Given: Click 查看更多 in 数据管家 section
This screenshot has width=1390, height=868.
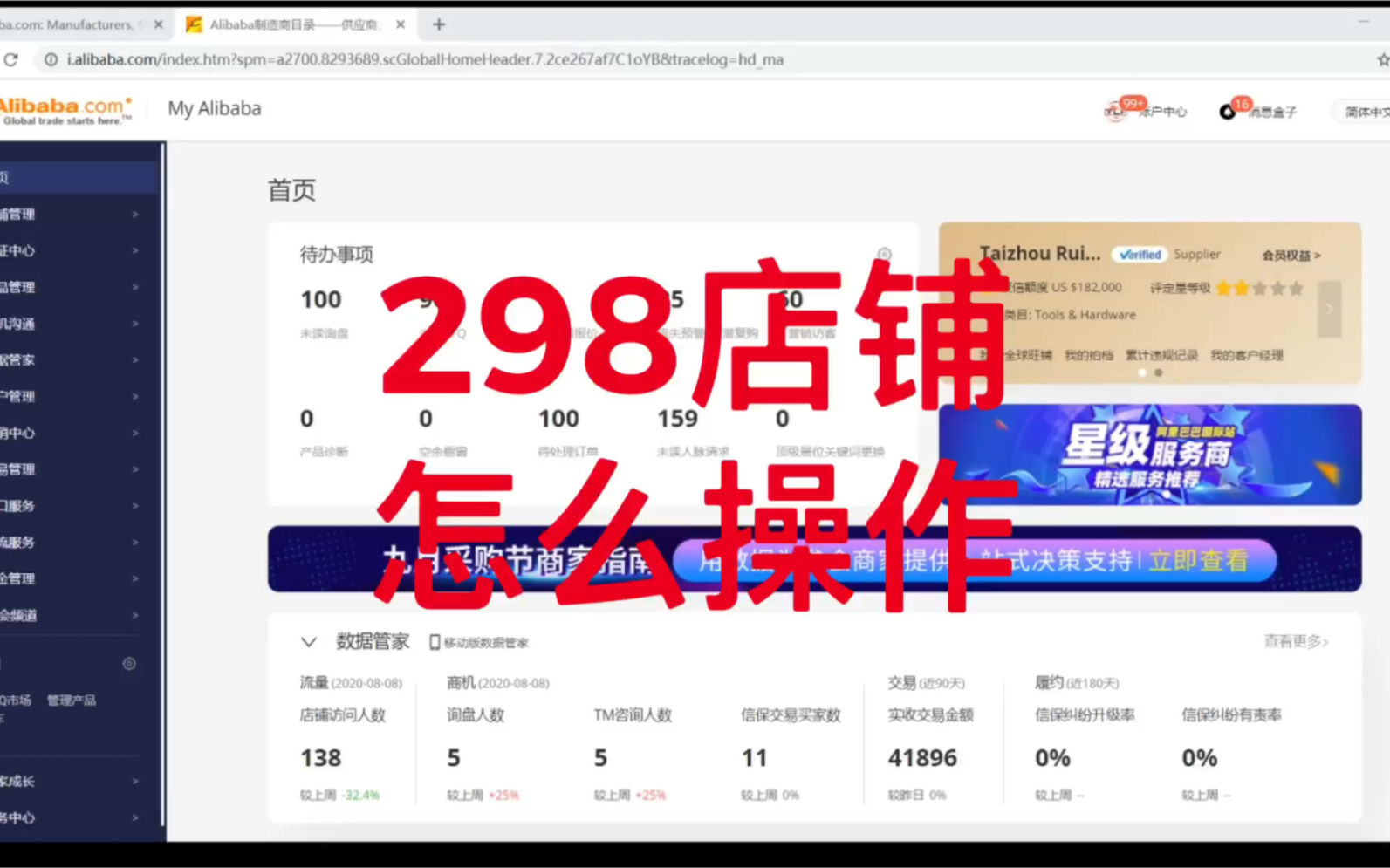Looking at the screenshot, I should (1296, 641).
